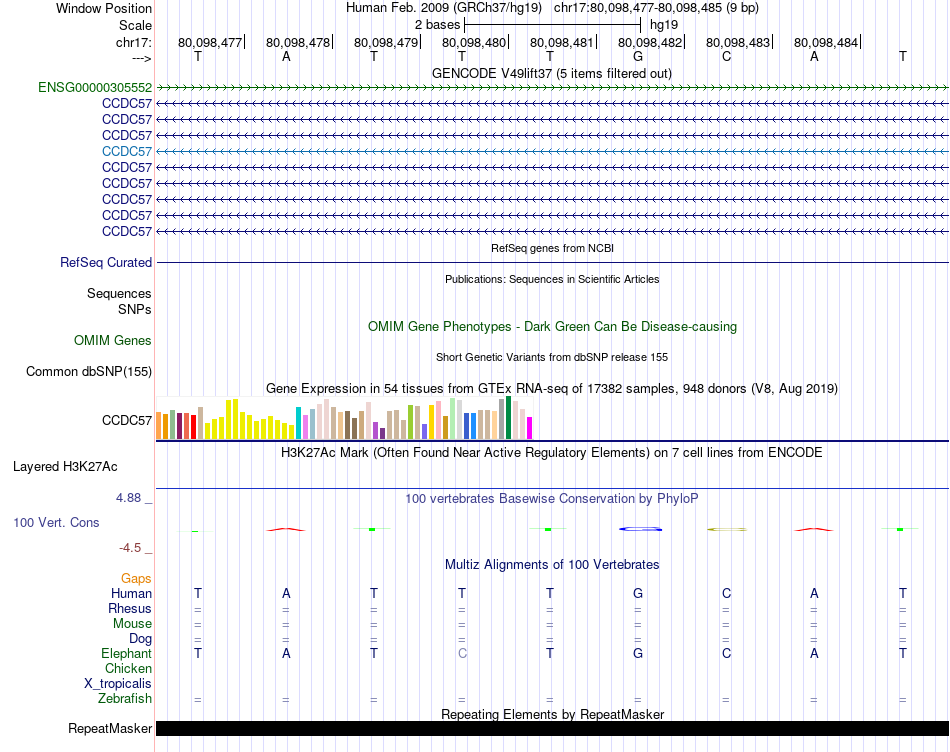The height and width of the screenshot is (752, 950).
Task: Click the cyan bar in the GTEx chart
Action: click(x=298, y=423)
